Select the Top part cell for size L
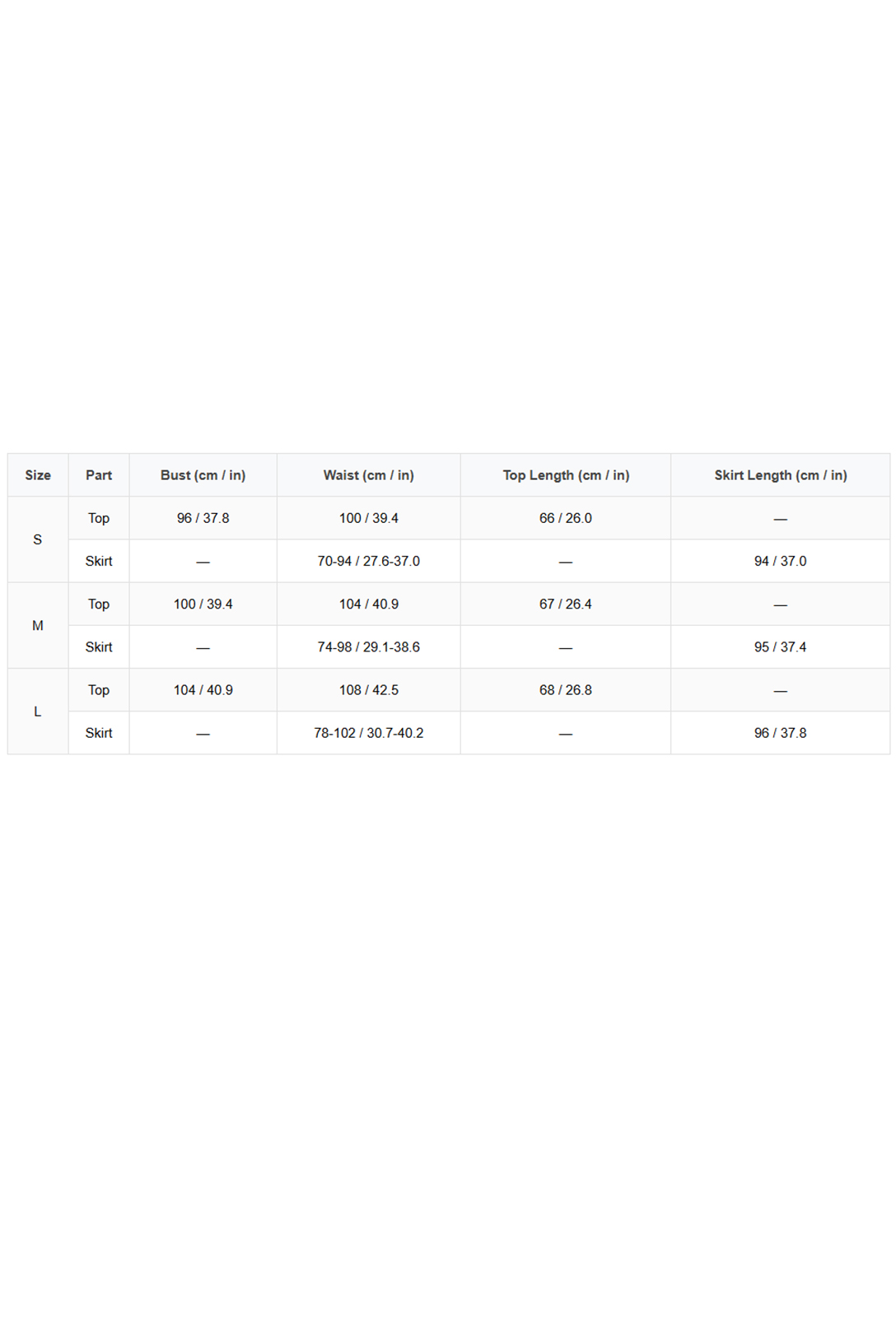The image size is (896, 1344). [99, 690]
